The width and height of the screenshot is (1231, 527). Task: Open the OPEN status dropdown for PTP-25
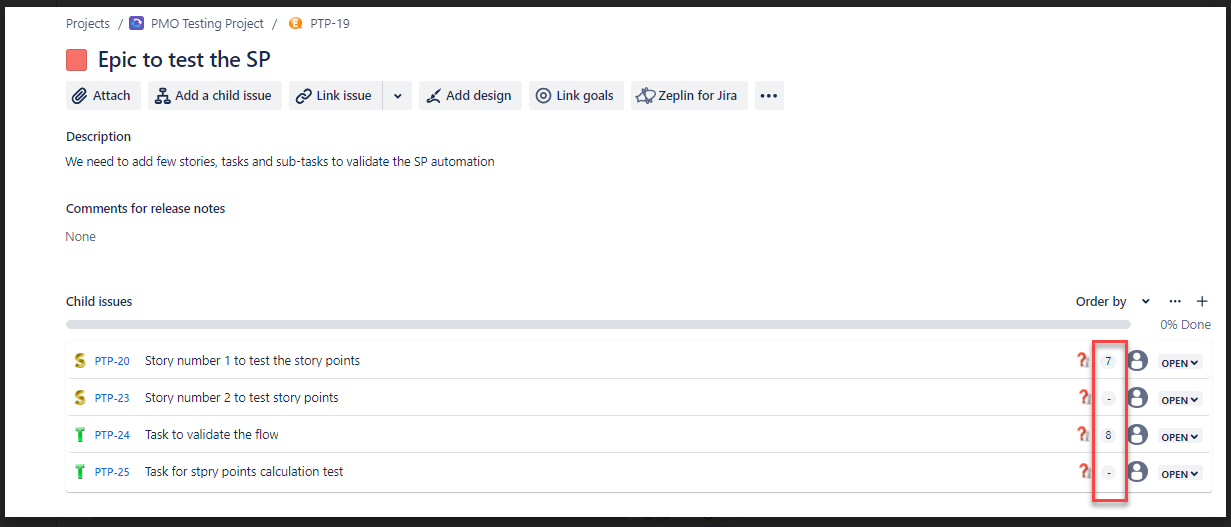tap(1180, 474)
